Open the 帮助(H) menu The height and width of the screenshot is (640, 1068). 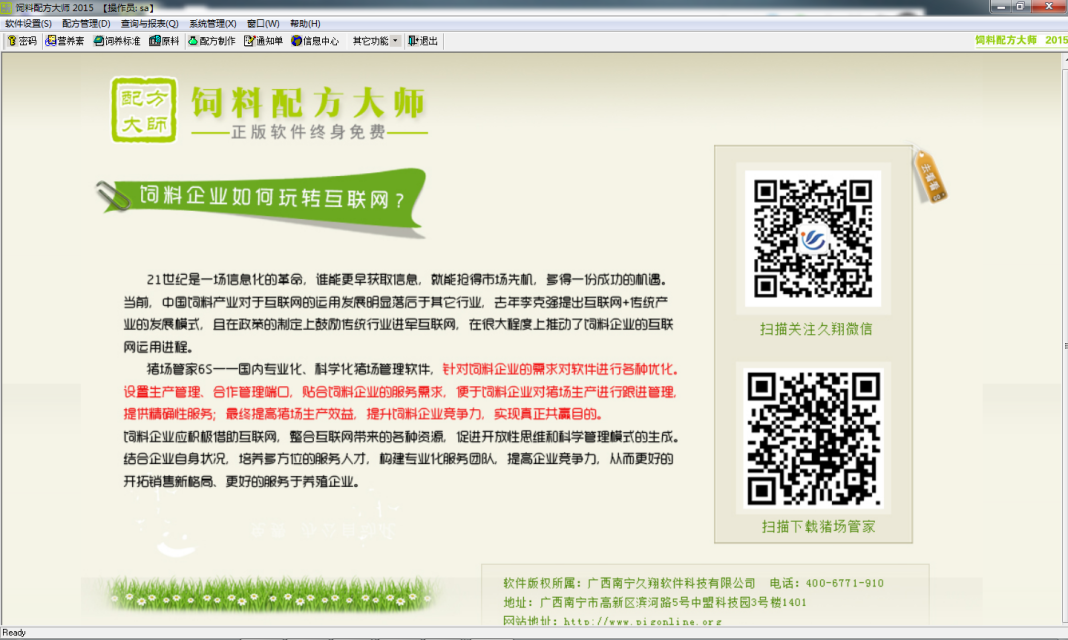(305, 23)
